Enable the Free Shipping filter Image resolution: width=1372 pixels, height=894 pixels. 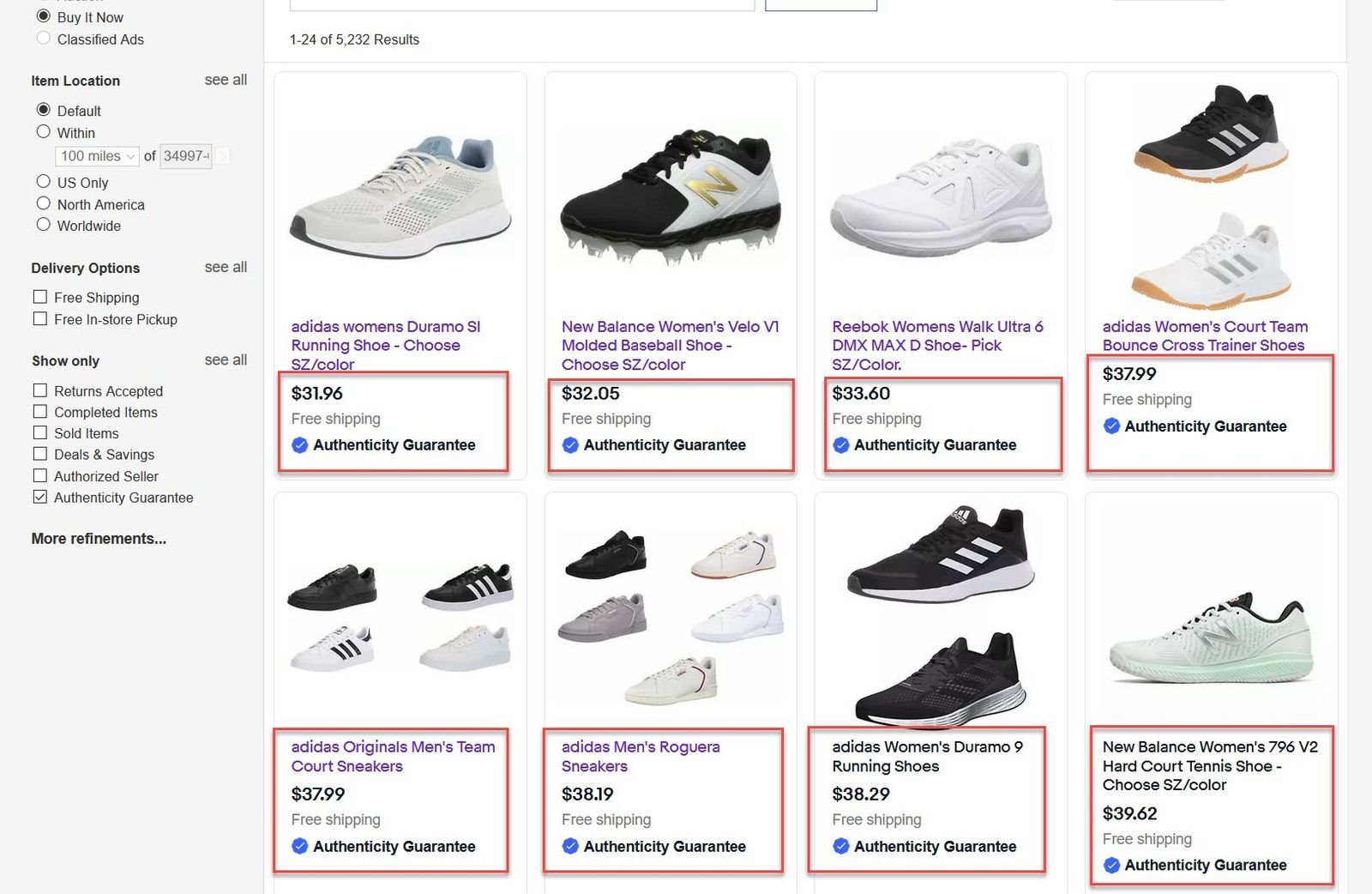point(39,296)
